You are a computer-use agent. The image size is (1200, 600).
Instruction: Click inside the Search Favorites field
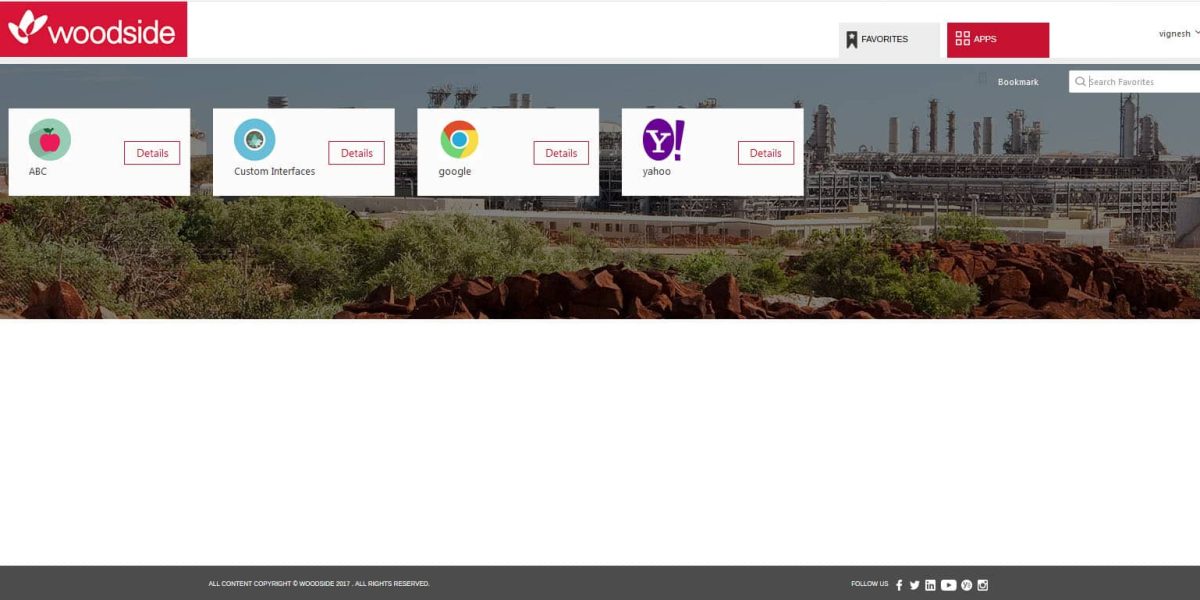click(1130, 82)
